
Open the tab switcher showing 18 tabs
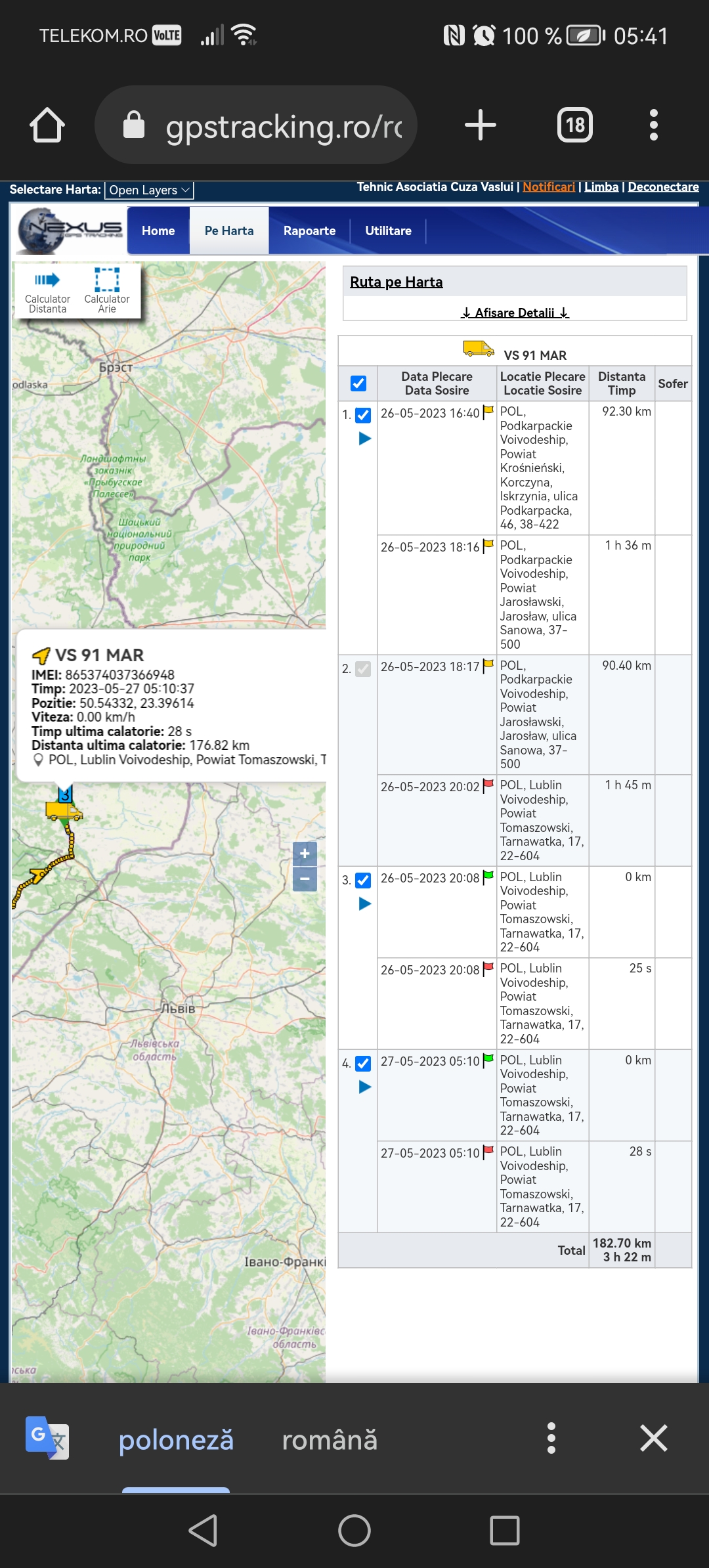point(574,125)
